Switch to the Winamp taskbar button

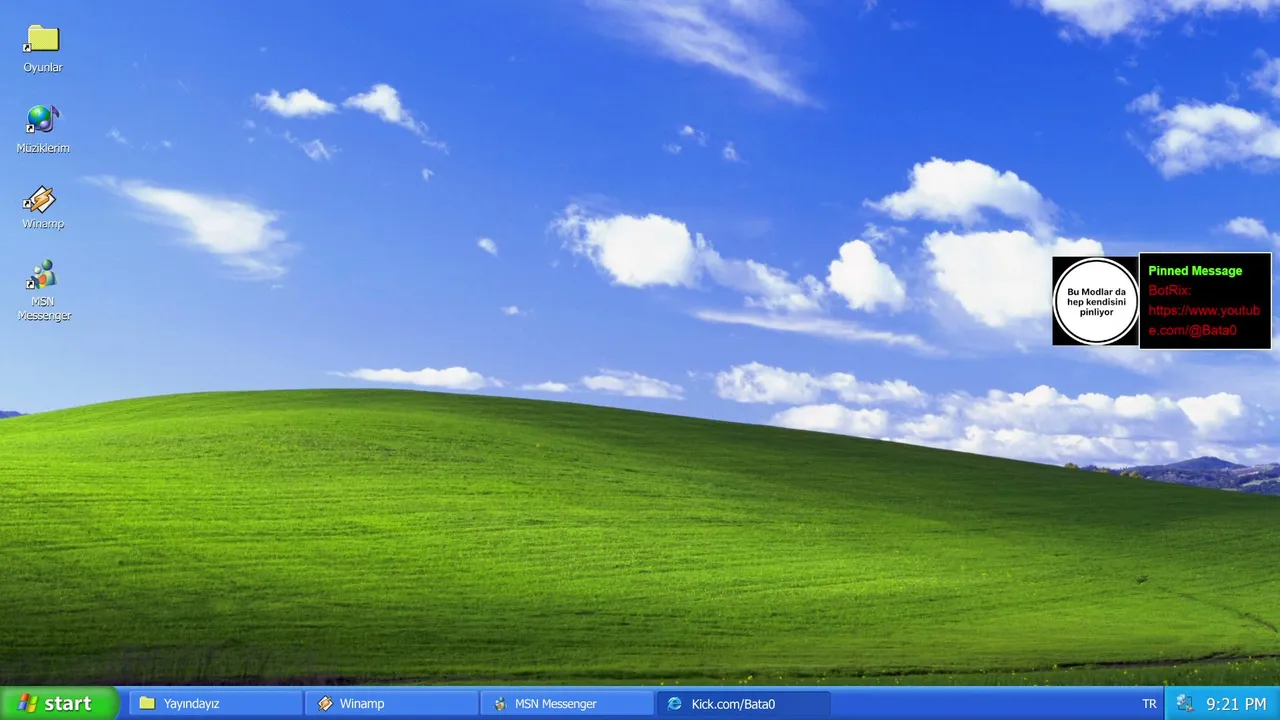click(x=392, y=704)
